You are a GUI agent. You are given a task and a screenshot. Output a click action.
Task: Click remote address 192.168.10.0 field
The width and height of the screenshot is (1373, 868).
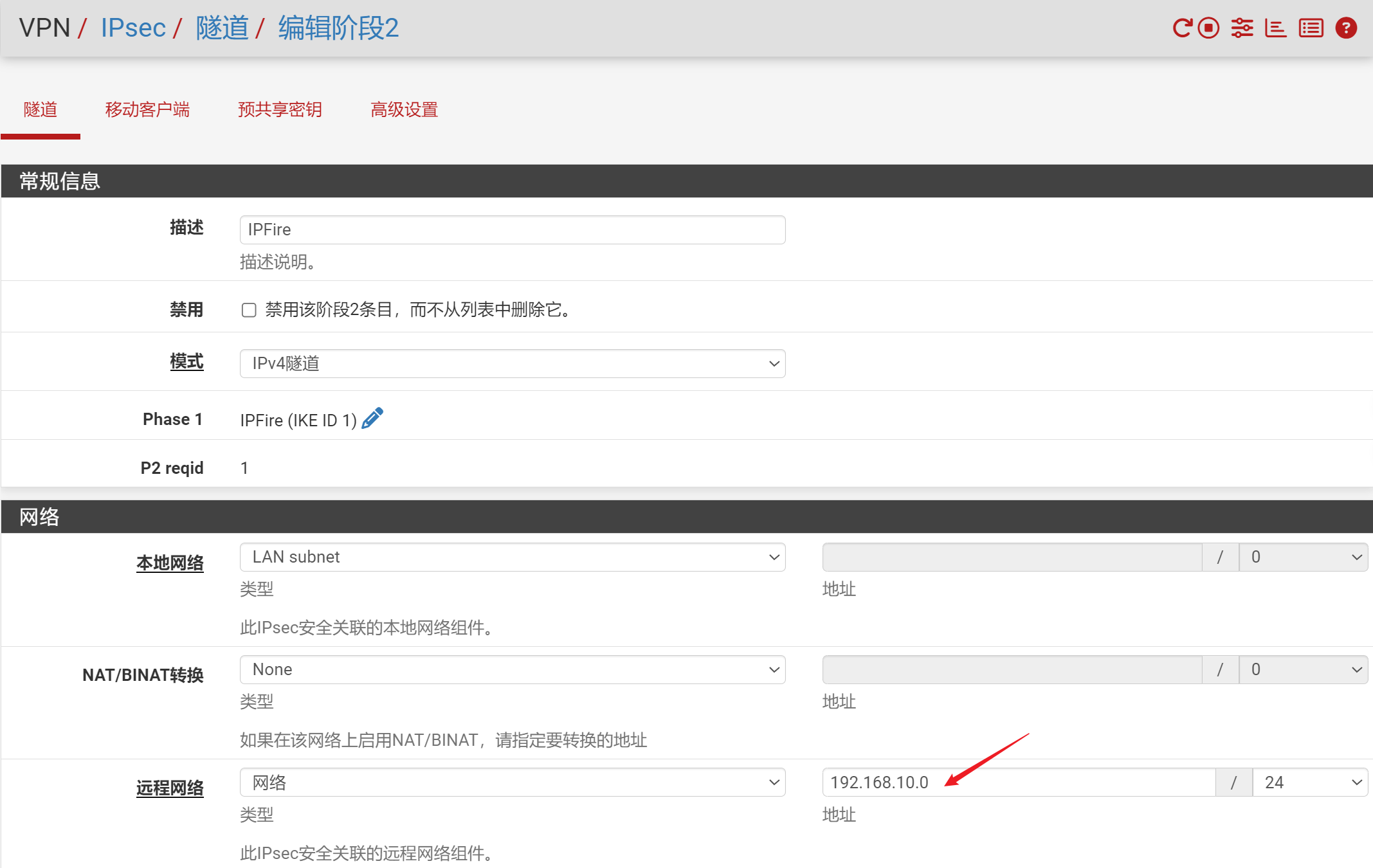pyautogui.click(x=1018, y=782)
